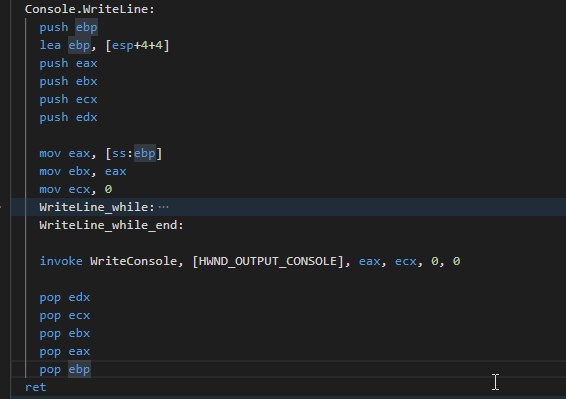Click the 'pop ebp' line

(x=65, y=370)
